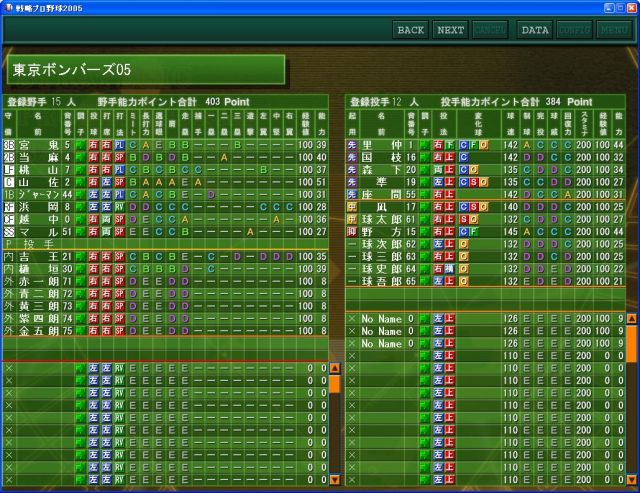This screenshot has width=640, height=493.
Task: Select fielder name 紫四朗
Action: point(38,319)
